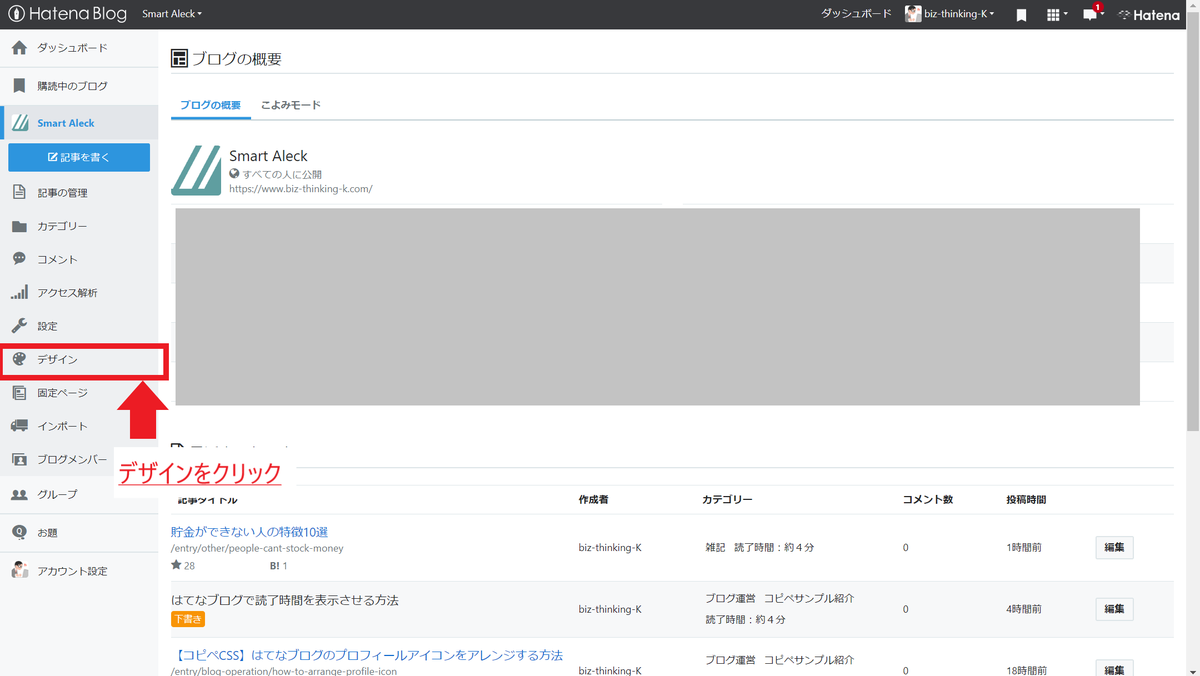The width and height of the screenshot is (1200, 676).
Task: Open お題 in sidebar
Action: (79, 533)
